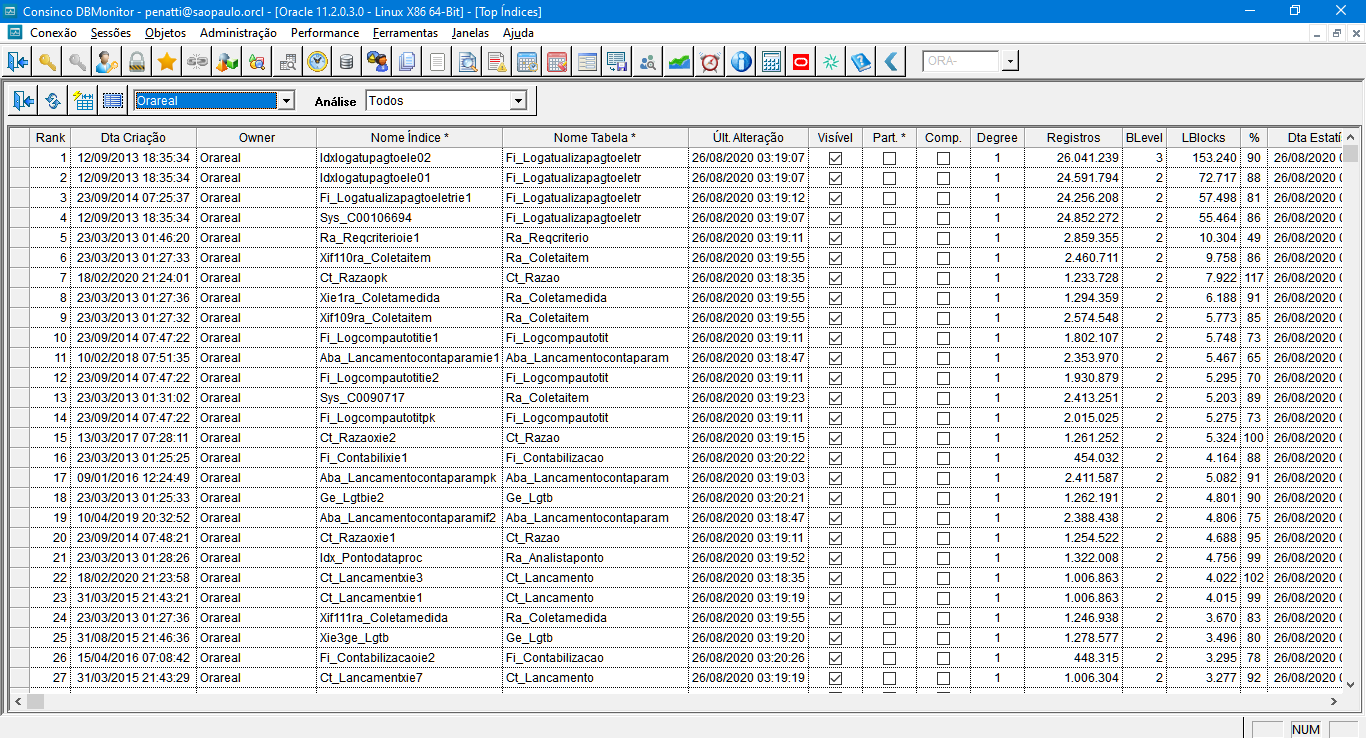Click the exit door icon beside the refresh icon
The width and height of the screenshot is (1366, 738).
[x=23, y=101]
